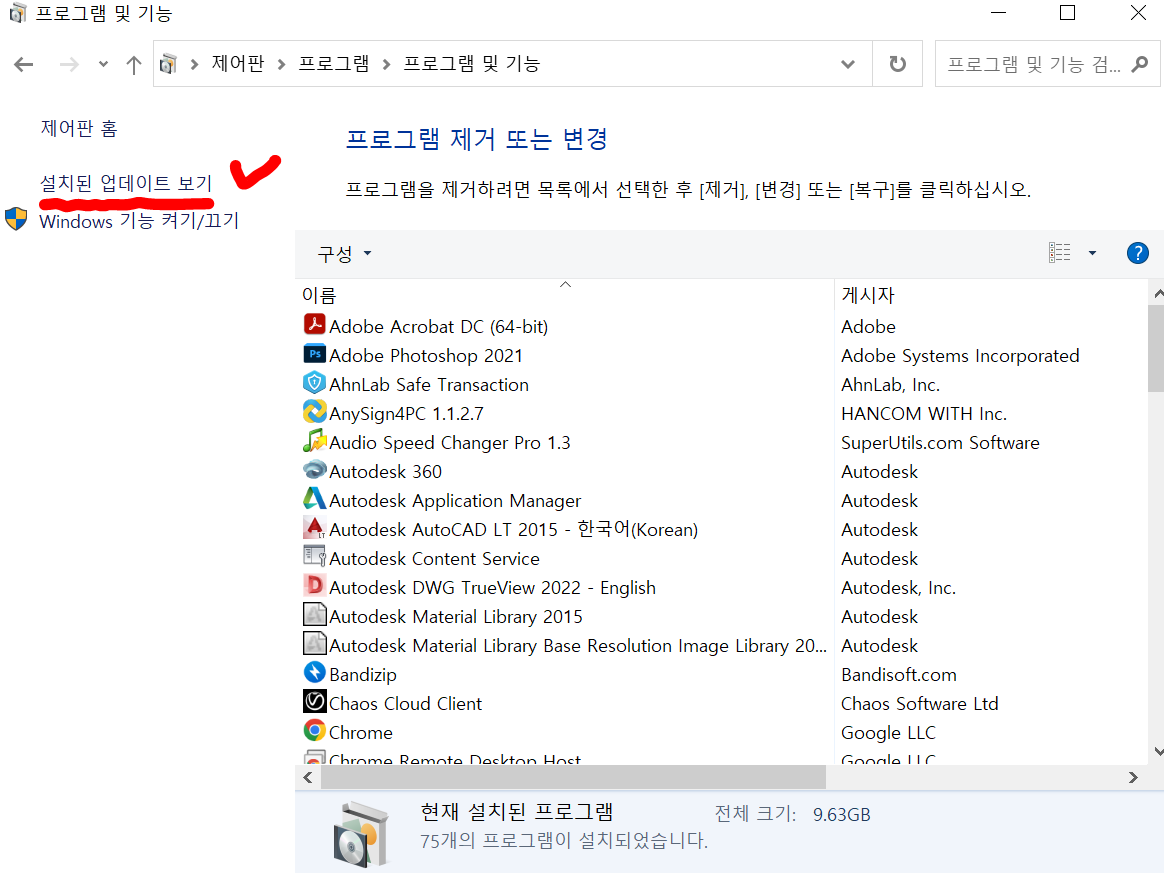This screenshot has width=1164, height=873.
Task: Select Audio Speed Changer Pro 1.3
Action: click(x=450, y=442)
